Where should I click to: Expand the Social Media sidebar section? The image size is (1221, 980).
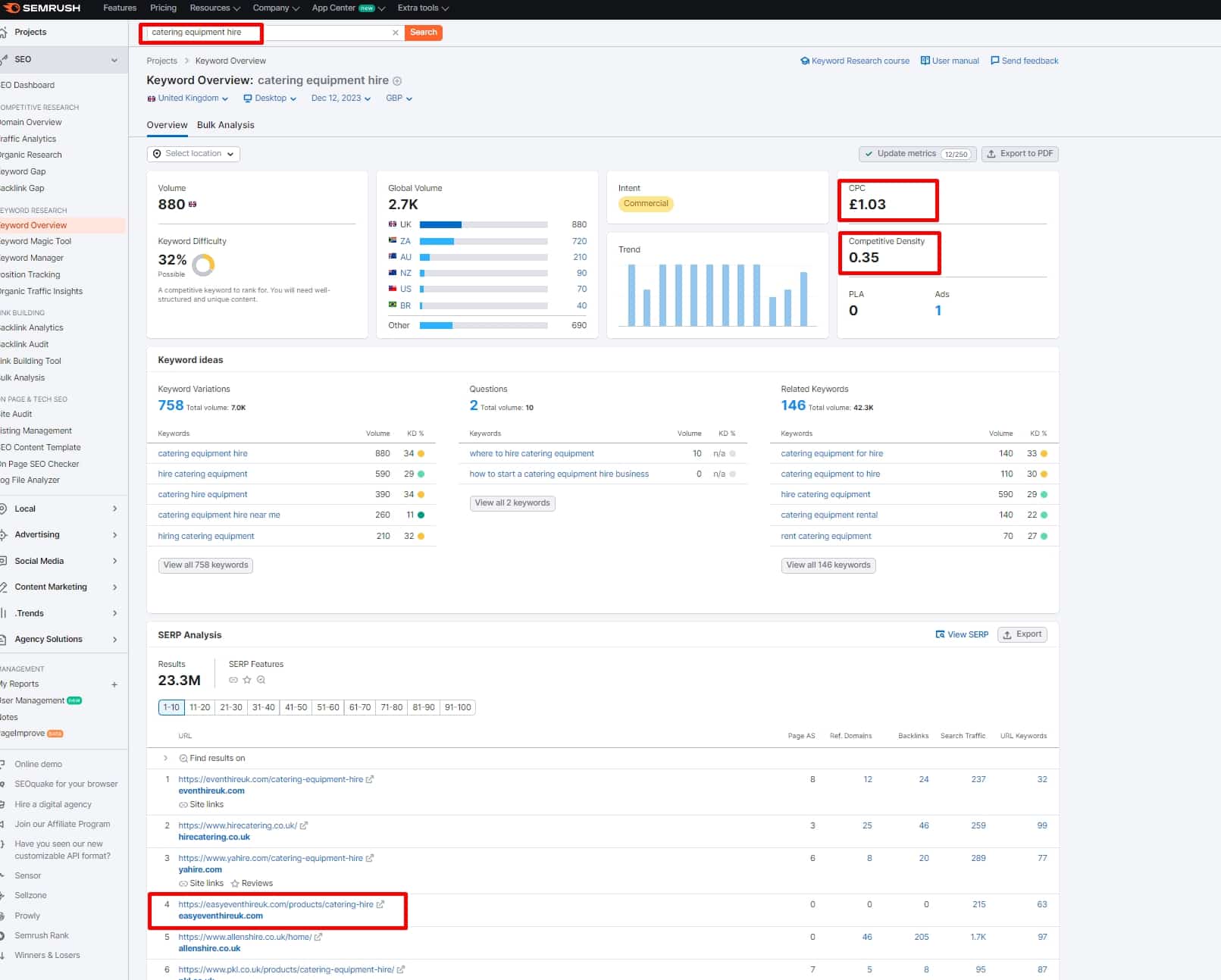pos(115,562)
